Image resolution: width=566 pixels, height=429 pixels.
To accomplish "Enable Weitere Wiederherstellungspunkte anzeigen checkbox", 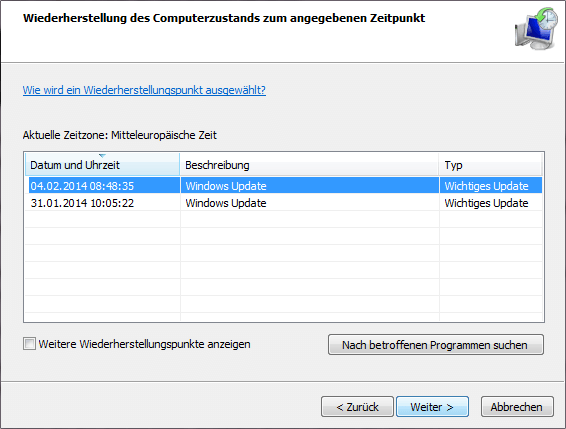I will 29,344.
